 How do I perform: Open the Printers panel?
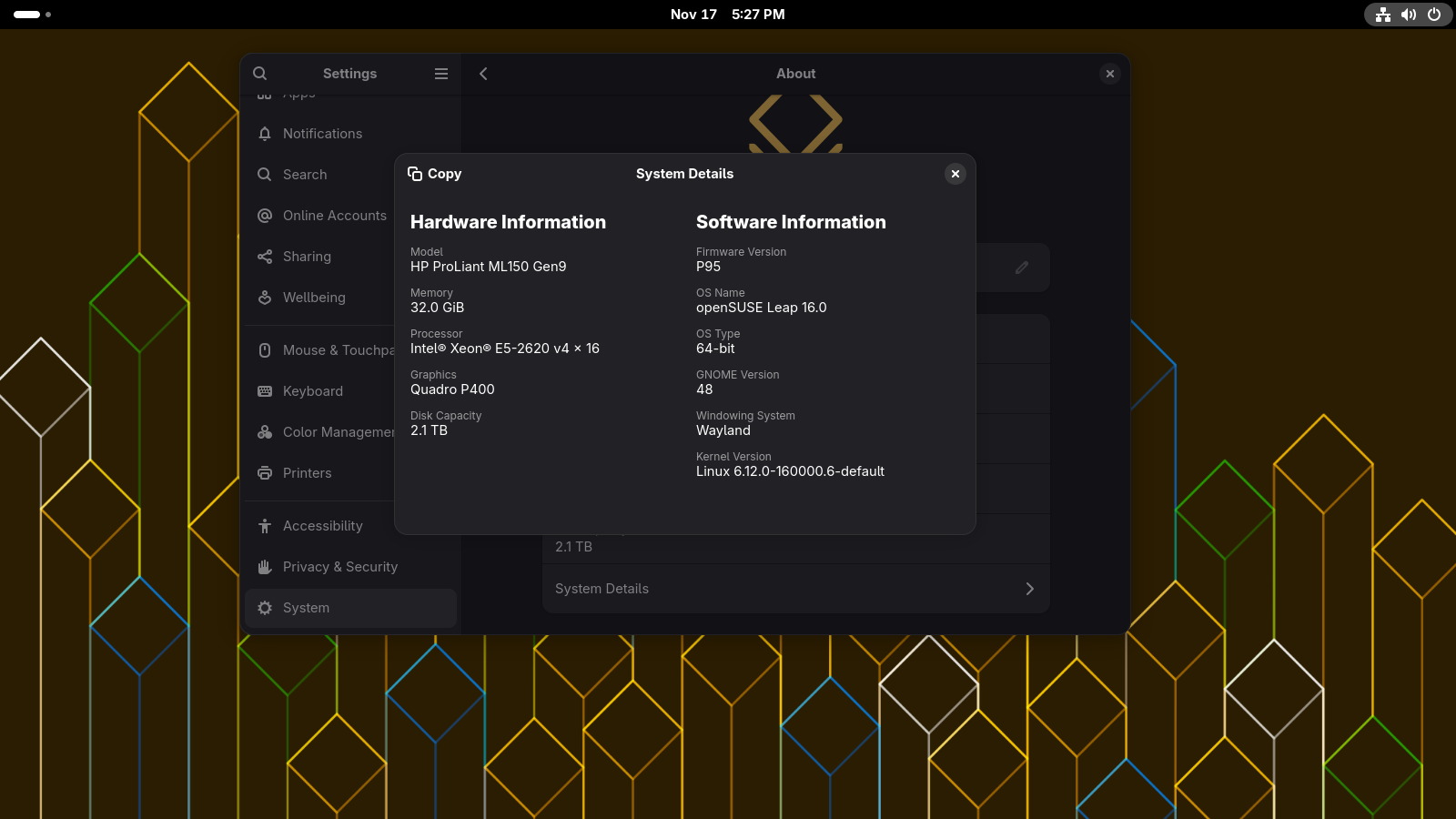click(307, 473)
